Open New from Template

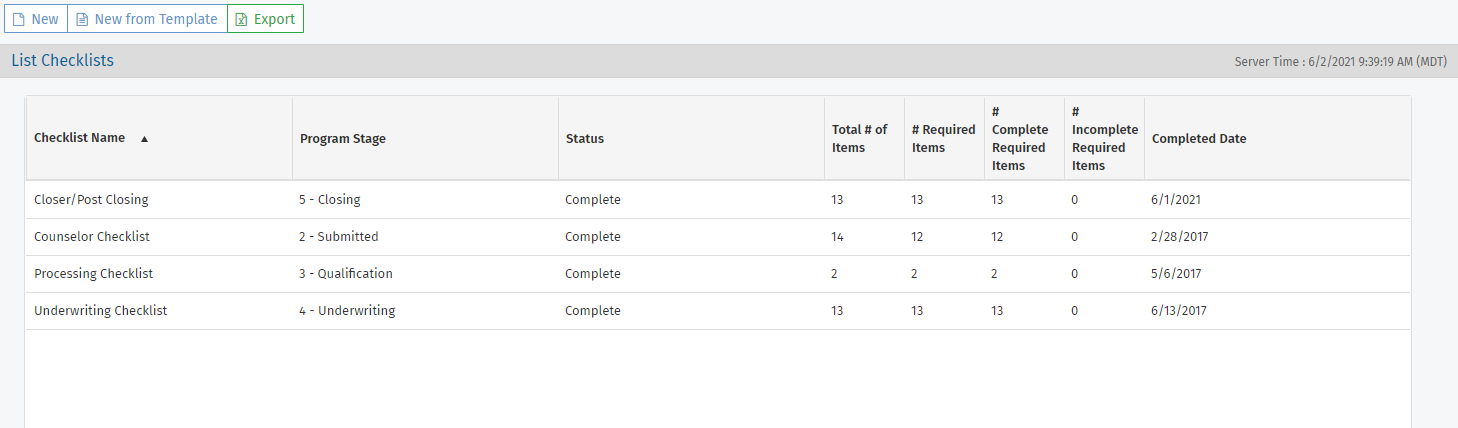(x=147, y=19)
